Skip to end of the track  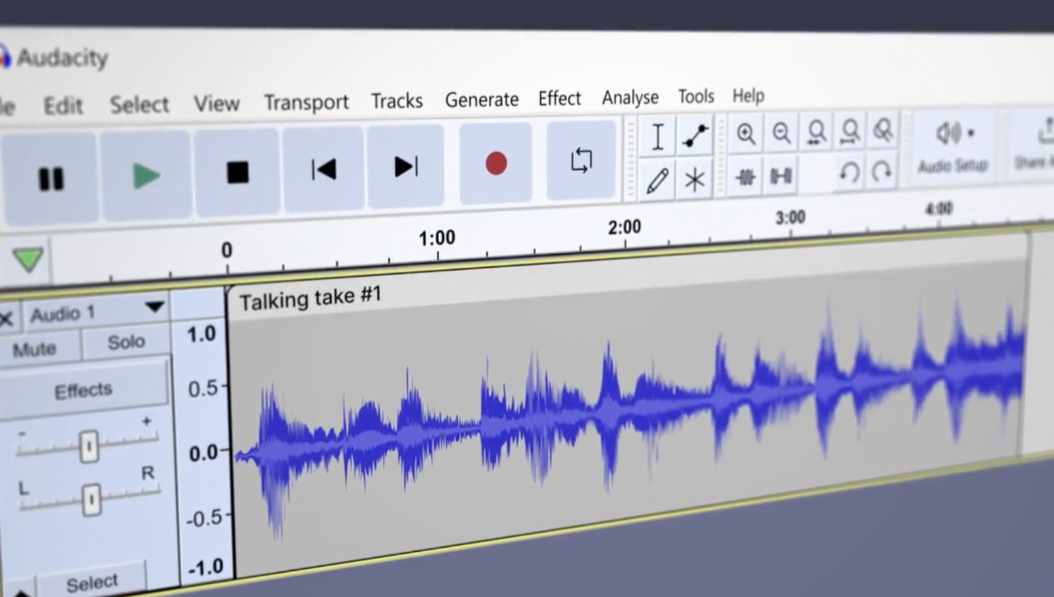tap(406, 166)
